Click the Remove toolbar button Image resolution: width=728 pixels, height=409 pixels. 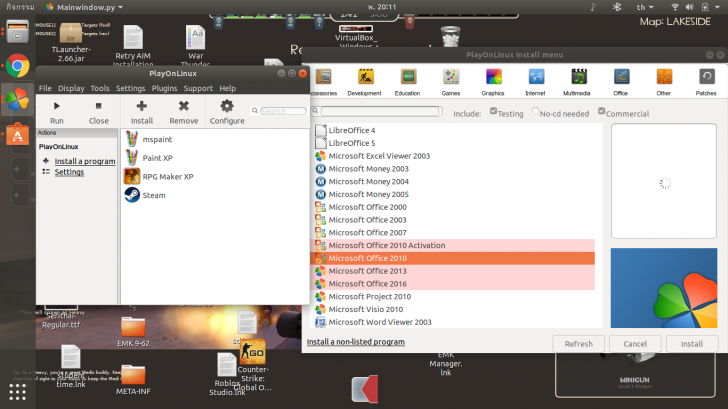(x=184, y=113)
